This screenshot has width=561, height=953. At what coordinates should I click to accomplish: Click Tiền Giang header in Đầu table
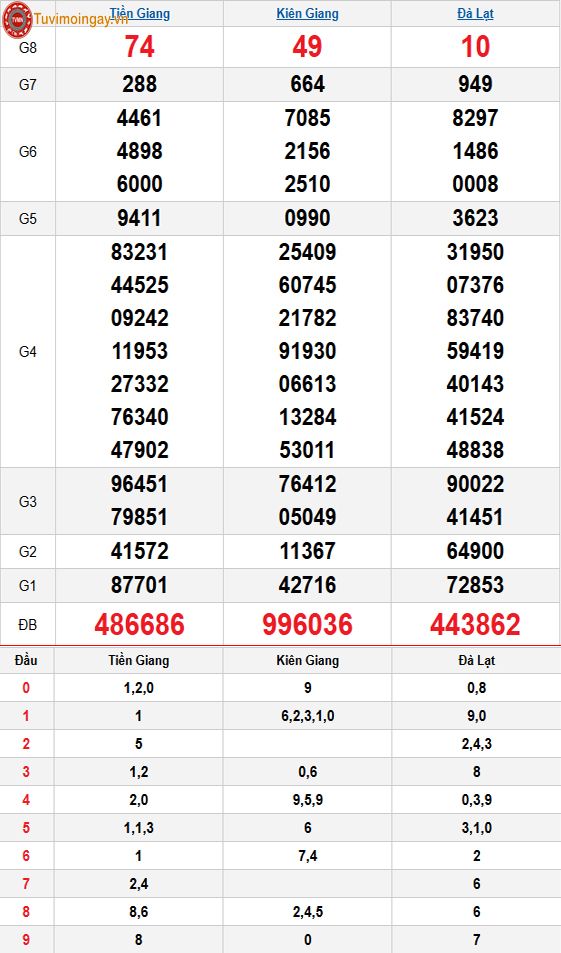139,660
